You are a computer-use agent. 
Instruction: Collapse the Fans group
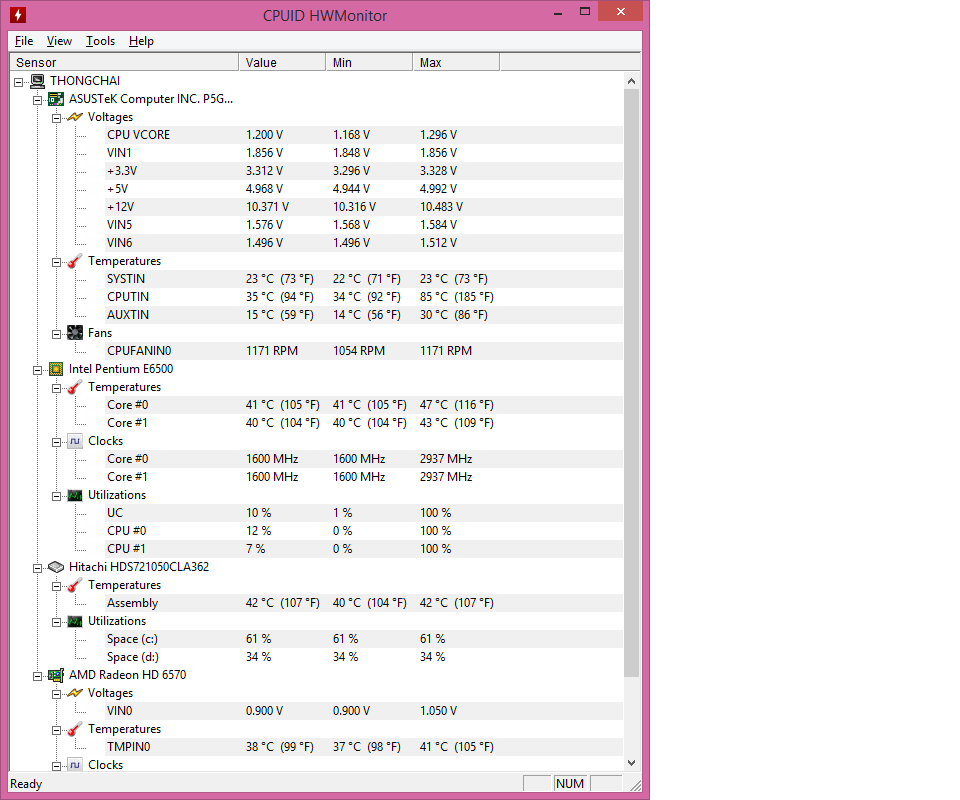(56, 334)
